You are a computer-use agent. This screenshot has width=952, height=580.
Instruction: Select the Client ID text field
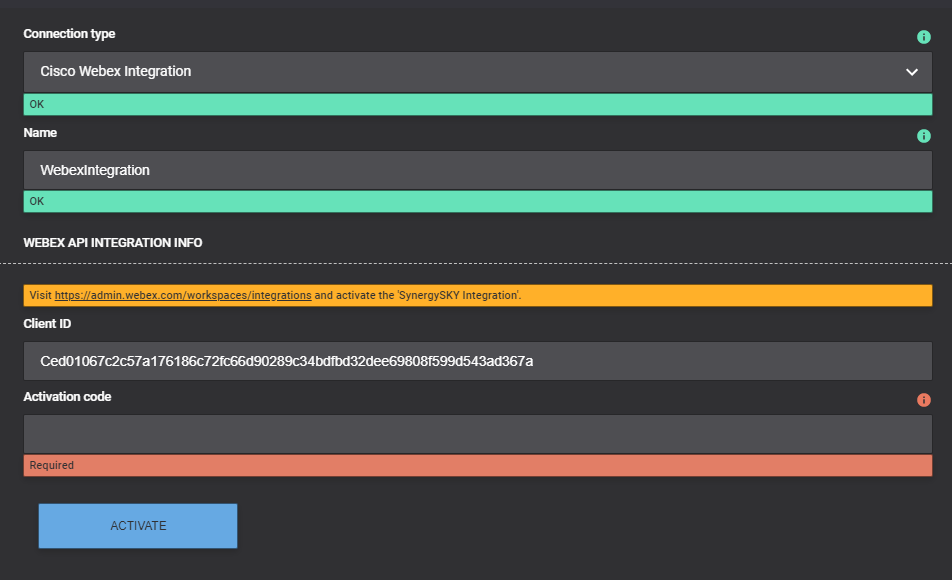click(x=478, y=361)
